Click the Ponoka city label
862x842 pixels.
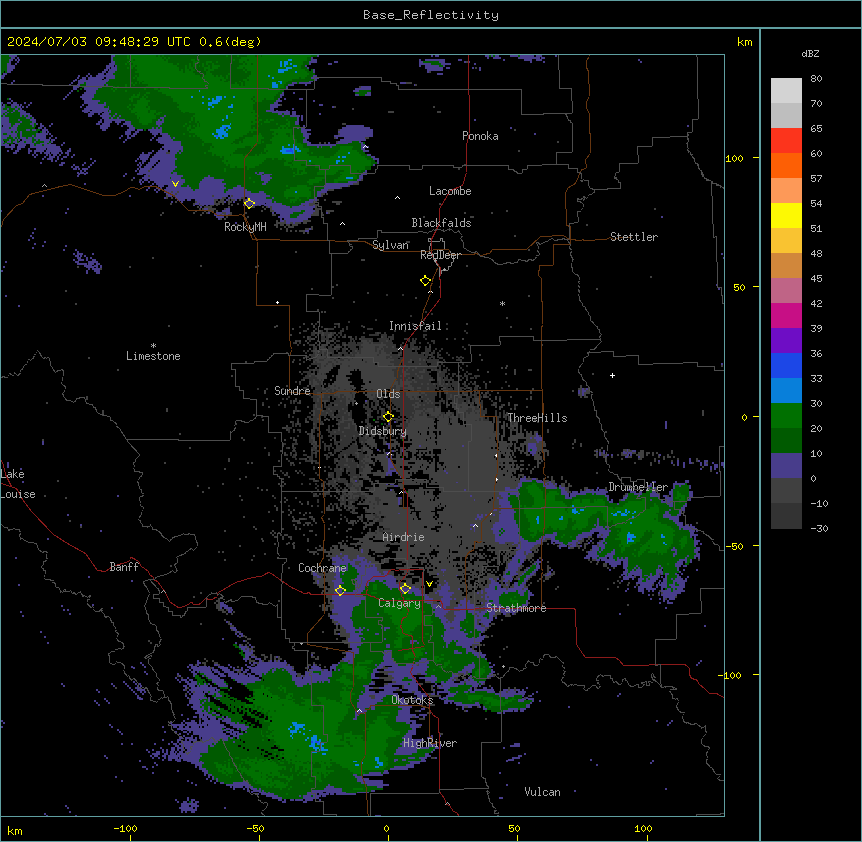click(480, 136)
